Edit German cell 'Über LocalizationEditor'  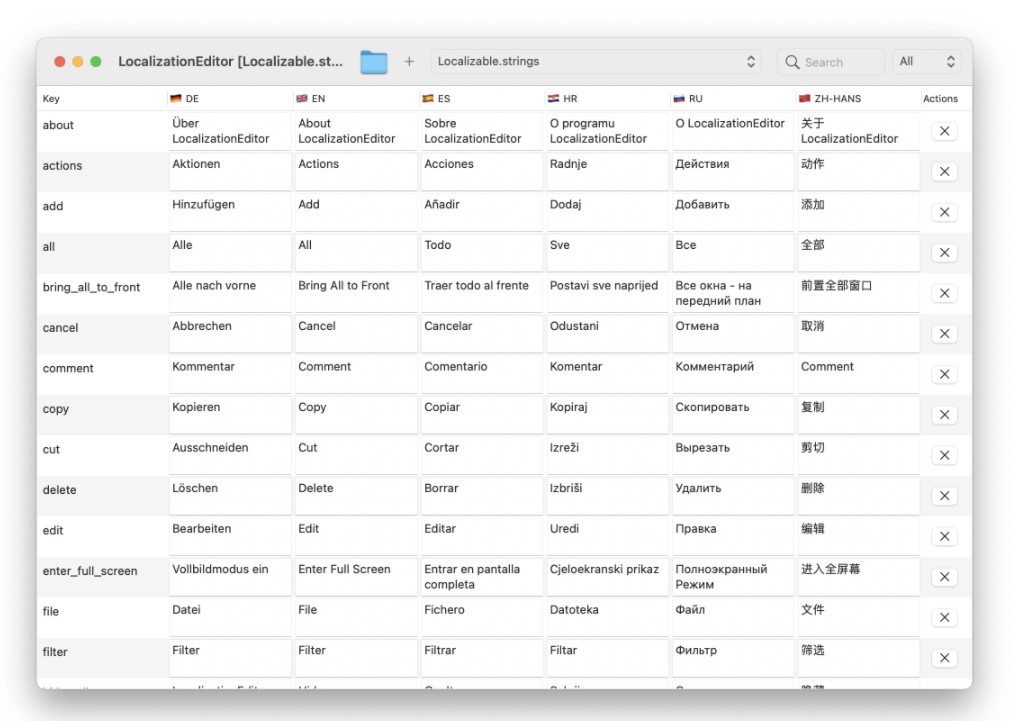coord(230,132)
